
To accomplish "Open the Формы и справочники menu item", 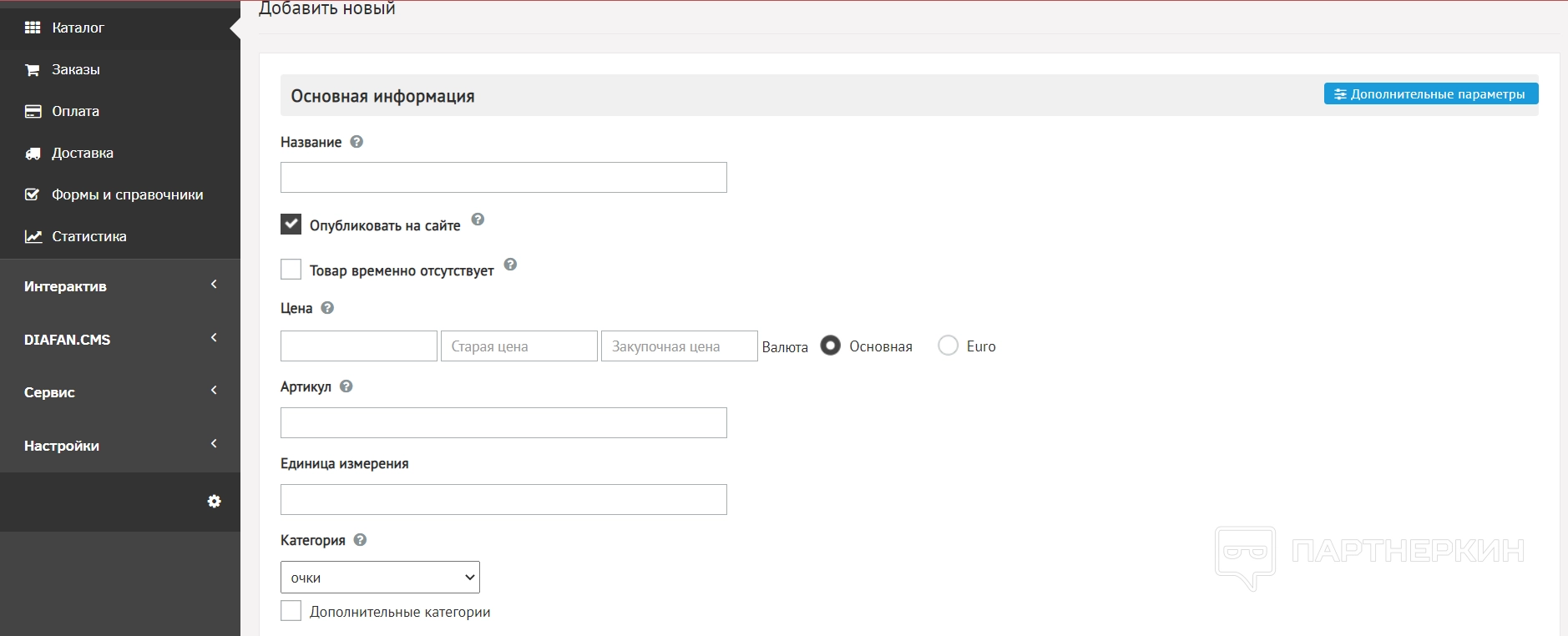I will pyautogui.click(x=127, y=195).
